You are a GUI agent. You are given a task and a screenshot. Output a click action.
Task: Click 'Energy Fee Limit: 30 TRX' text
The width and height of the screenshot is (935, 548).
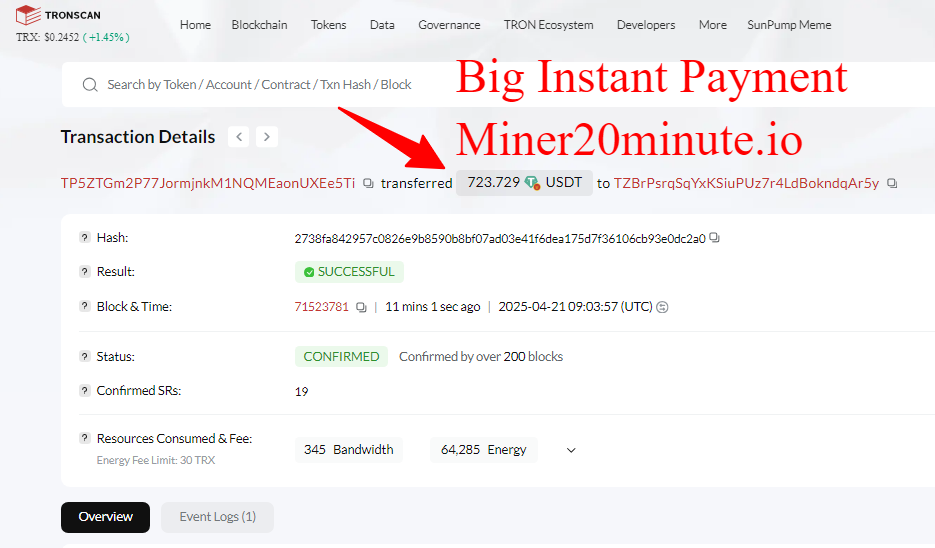click(156, 460)
